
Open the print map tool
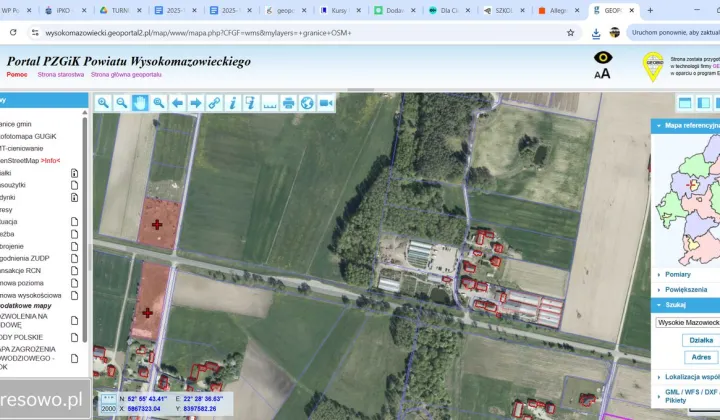point(289,103)
